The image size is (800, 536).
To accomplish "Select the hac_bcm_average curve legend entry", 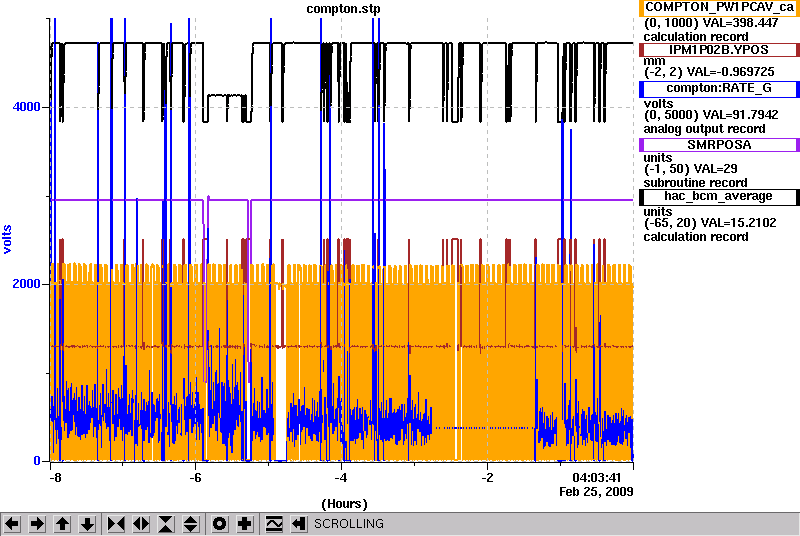I will [x=719, y=197].
